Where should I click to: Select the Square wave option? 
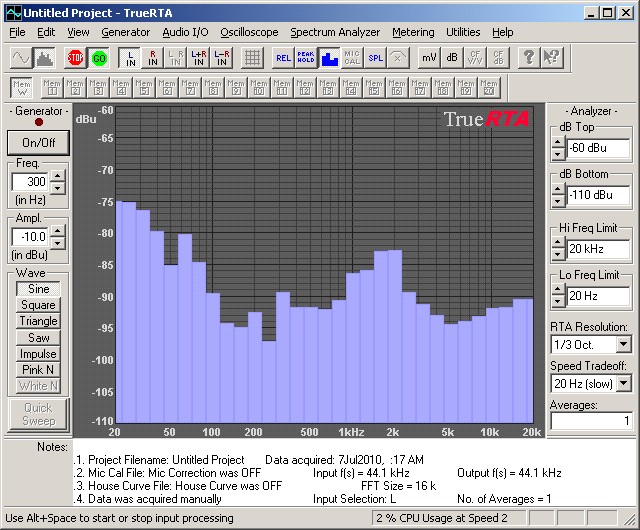click(x=38, y=305)
